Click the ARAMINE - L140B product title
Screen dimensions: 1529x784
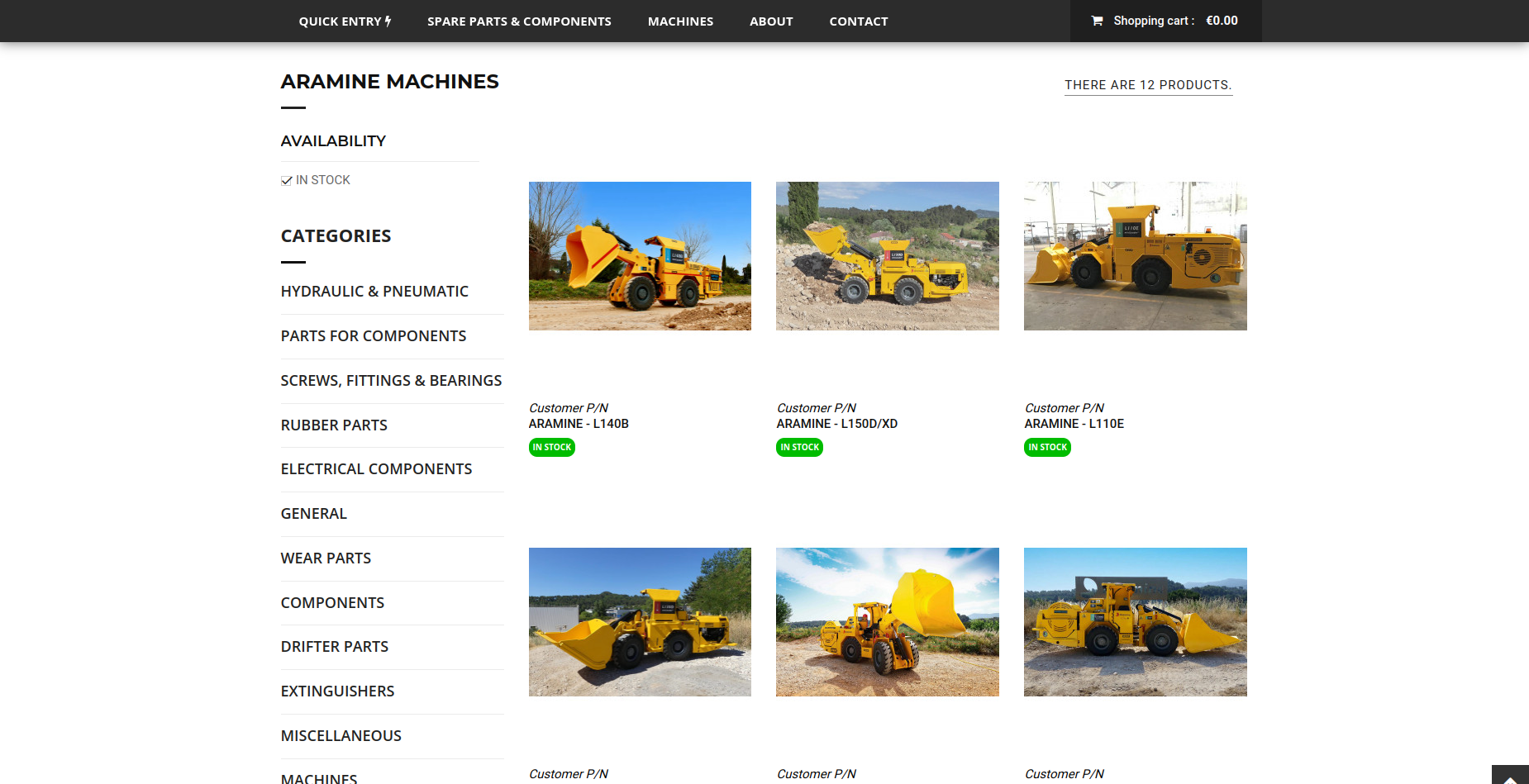[x=579, y=424]
